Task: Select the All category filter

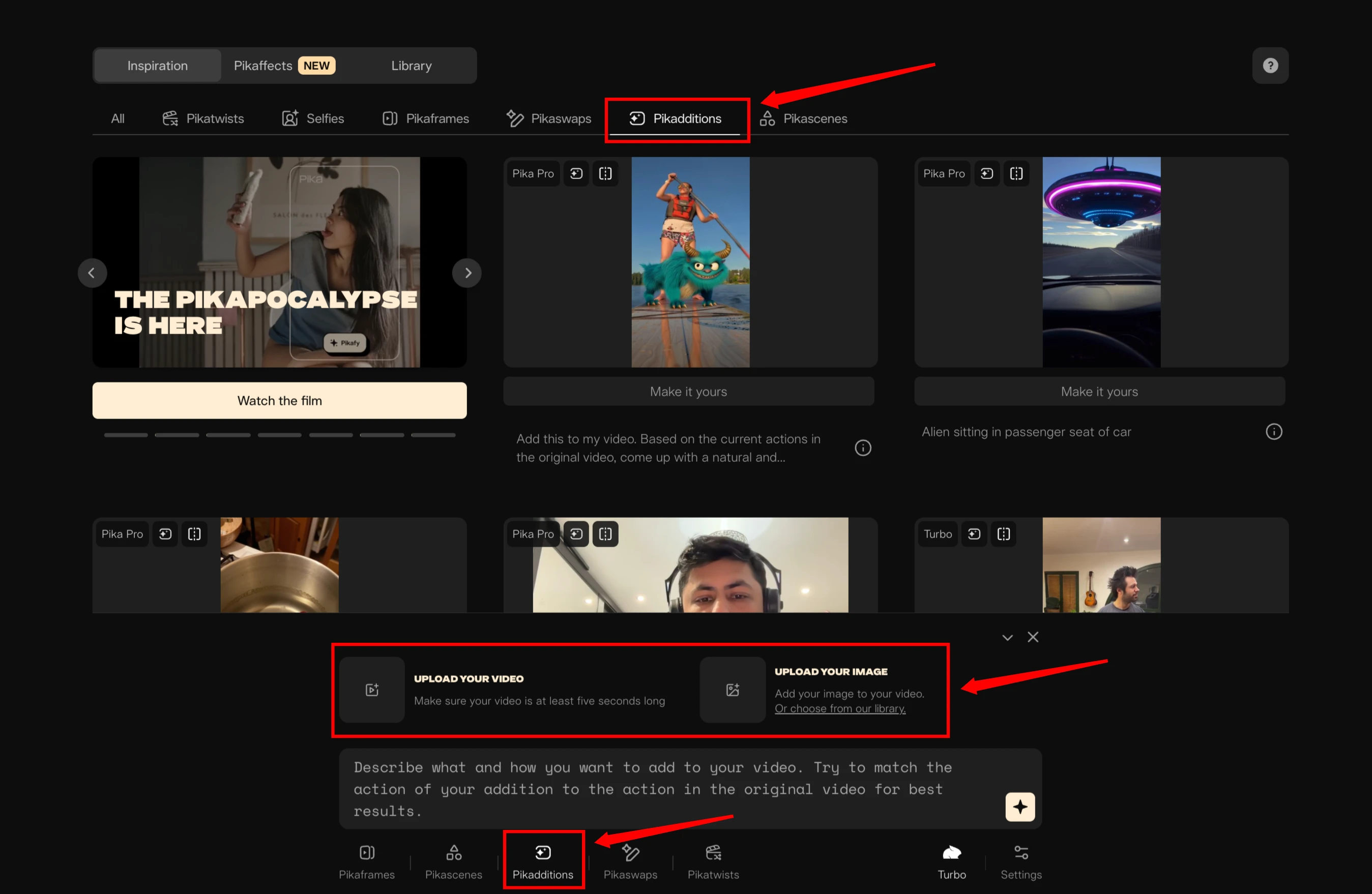Action: (118, 118)
